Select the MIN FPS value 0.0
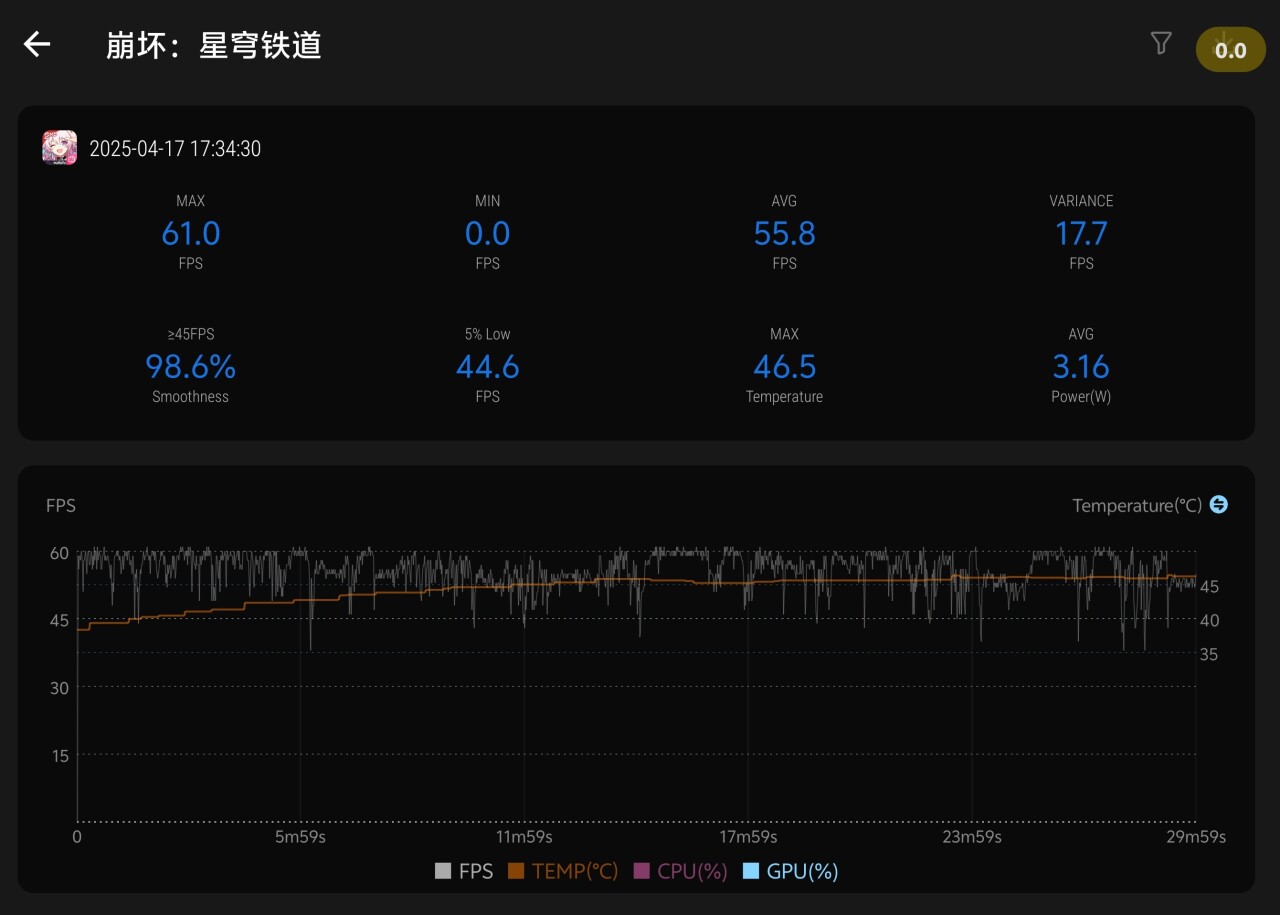The width and height of the screenshot is (1280, 915). pyautogui.click(x=487, y=233)
